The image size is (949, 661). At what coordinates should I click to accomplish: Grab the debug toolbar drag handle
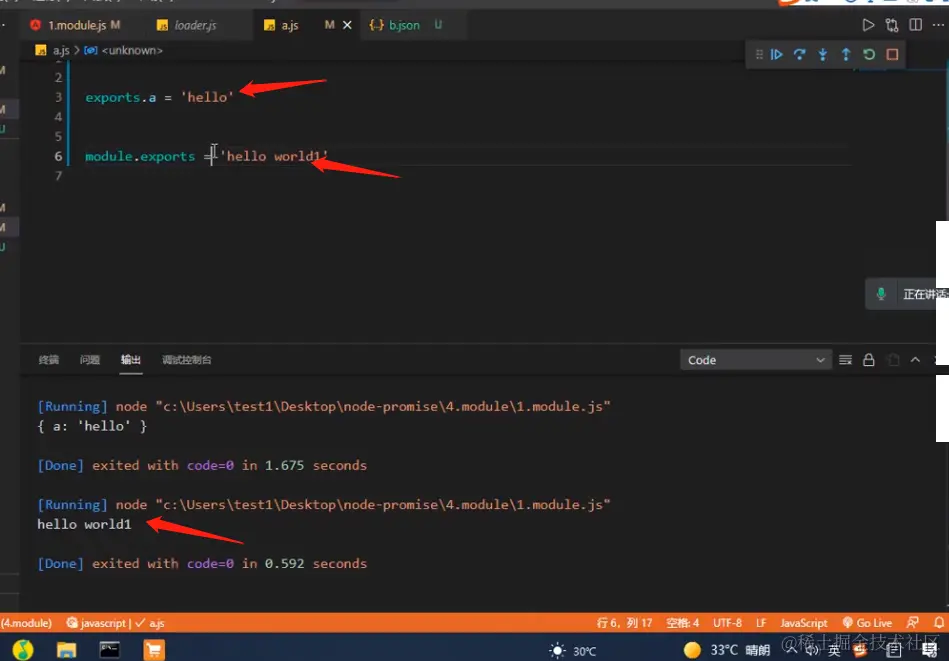click(759, 54)
